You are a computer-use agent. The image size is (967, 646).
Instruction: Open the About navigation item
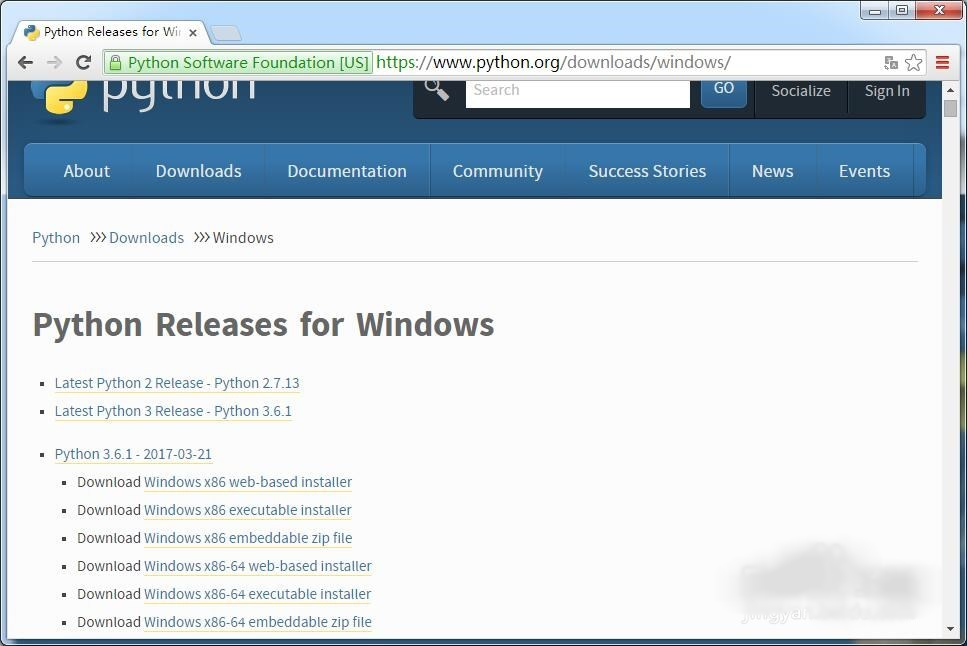tap(86, 171)
